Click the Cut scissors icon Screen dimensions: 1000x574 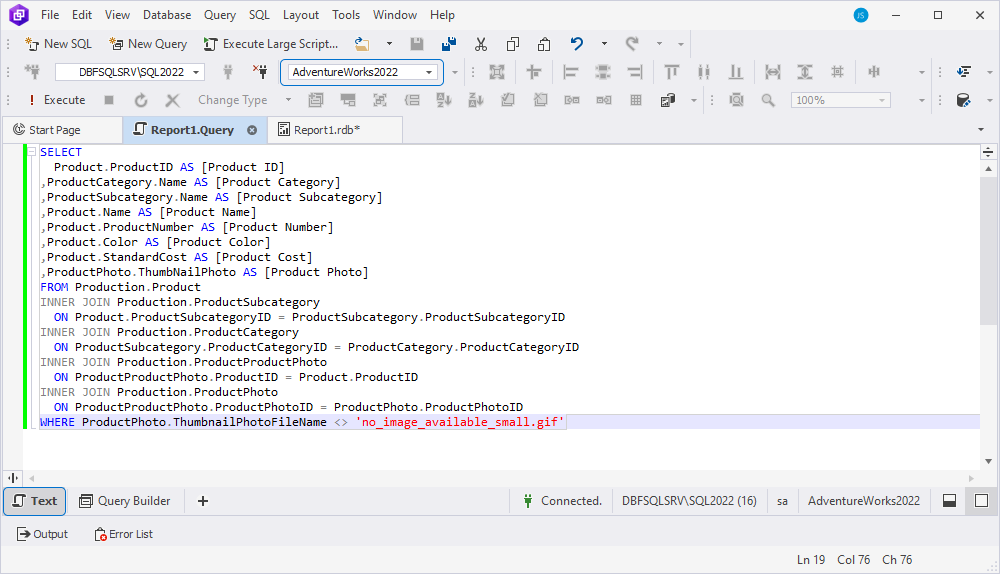(x=481, y=44)
